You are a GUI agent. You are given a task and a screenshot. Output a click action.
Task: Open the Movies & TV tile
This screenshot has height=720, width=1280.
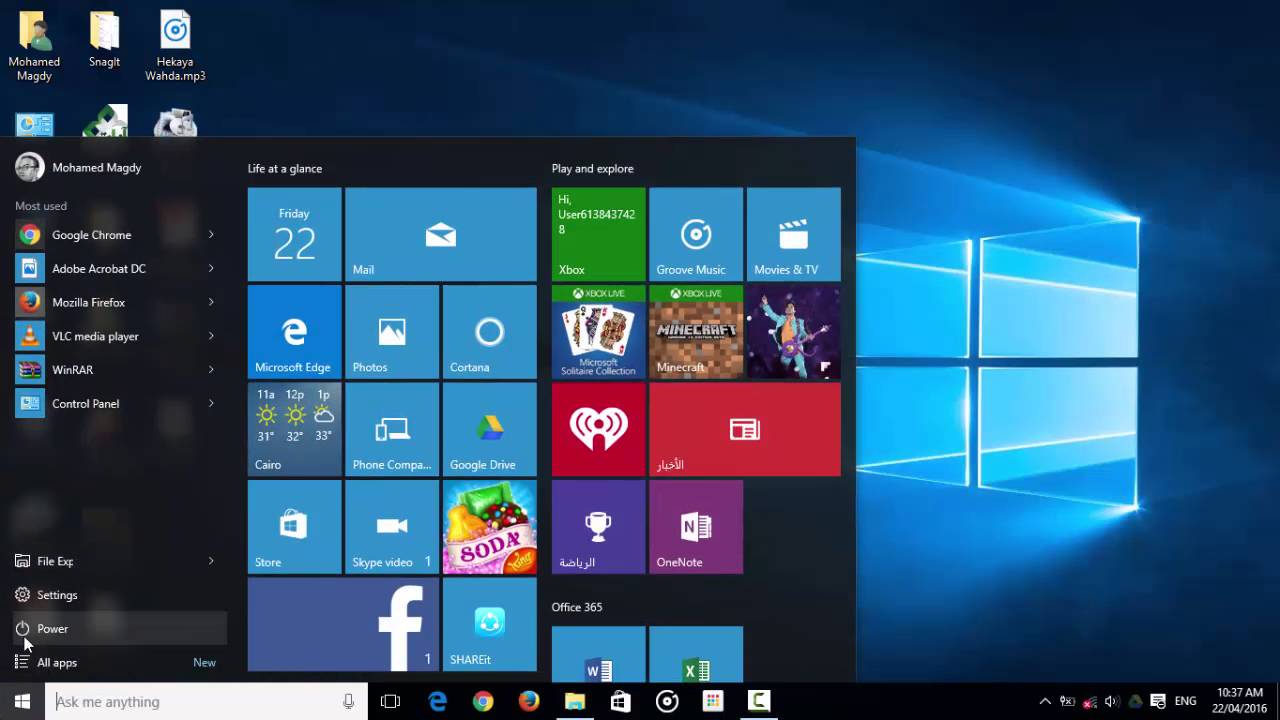coord(794,235)
